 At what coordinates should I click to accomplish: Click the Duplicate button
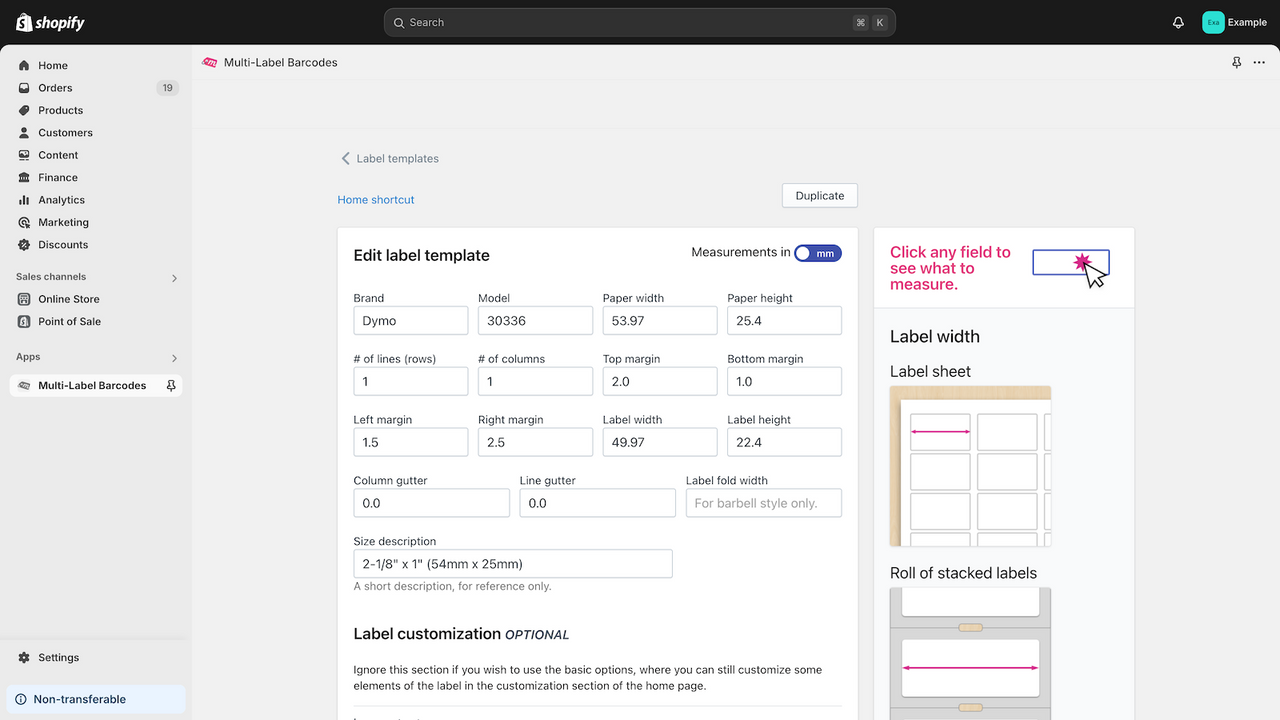tap(820, 196)
